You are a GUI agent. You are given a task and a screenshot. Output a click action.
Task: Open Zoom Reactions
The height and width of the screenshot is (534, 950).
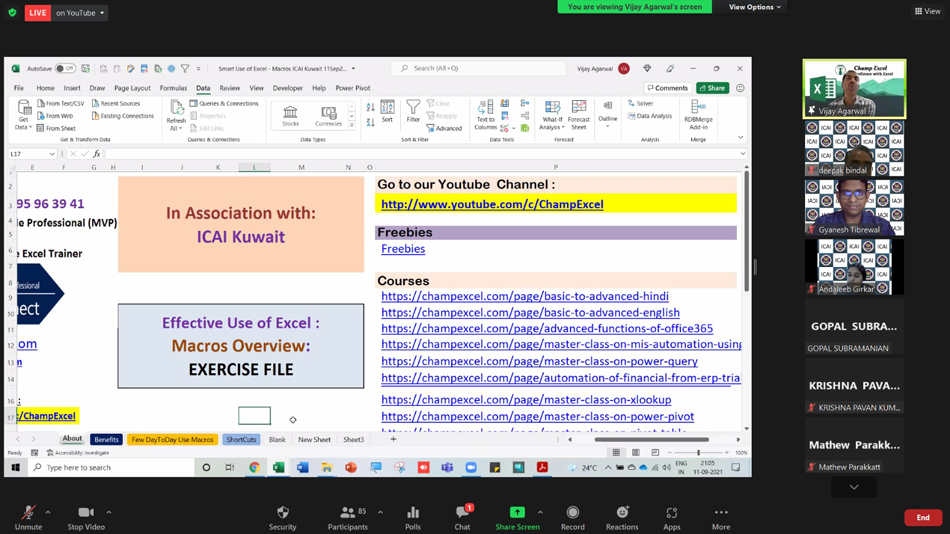tap(622, 518)
